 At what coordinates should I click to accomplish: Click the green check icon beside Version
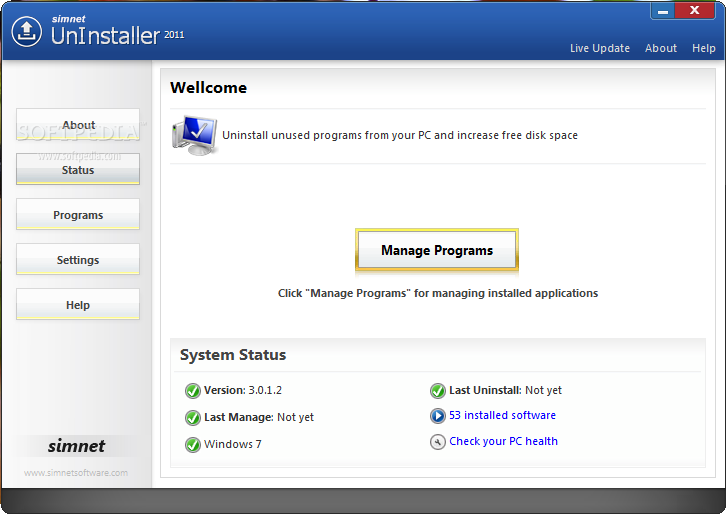tap(193, 391)
